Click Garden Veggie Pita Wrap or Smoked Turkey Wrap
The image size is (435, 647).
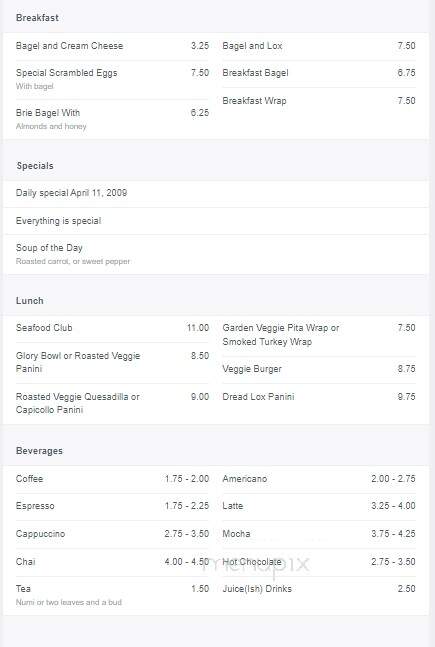click(319, 335)
